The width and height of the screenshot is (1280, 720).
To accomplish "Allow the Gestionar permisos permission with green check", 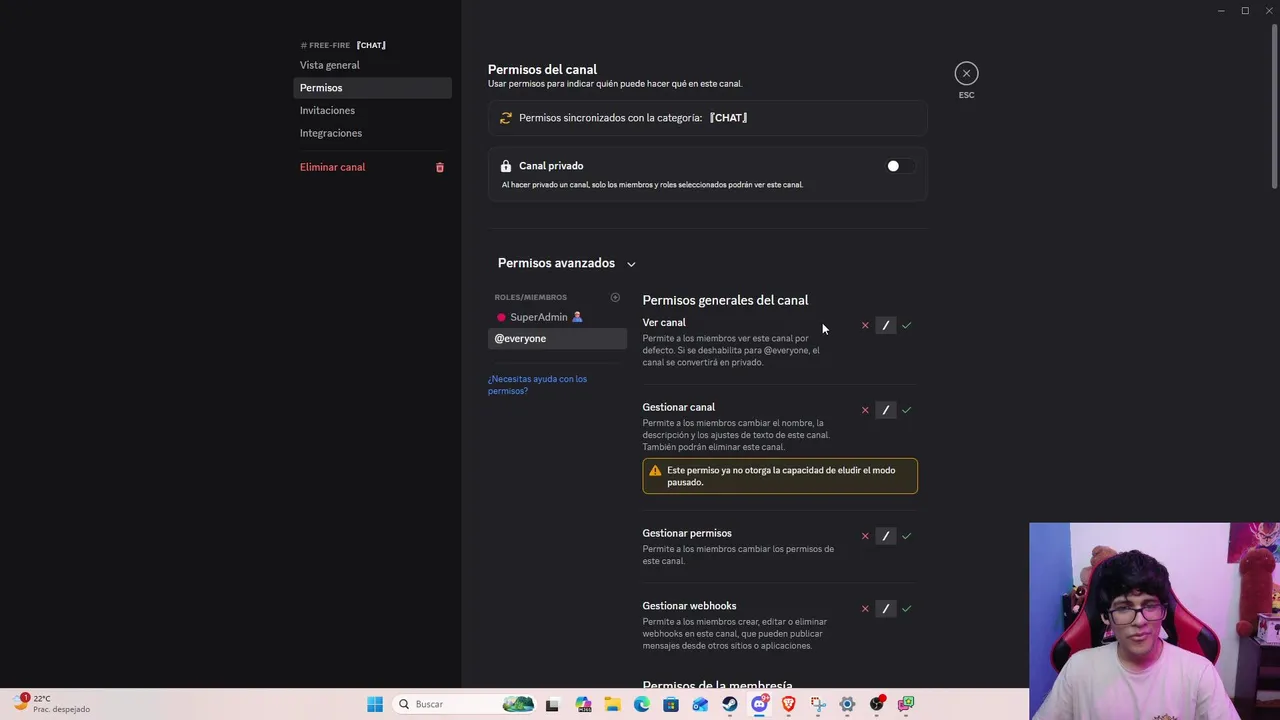I will 906,536.
